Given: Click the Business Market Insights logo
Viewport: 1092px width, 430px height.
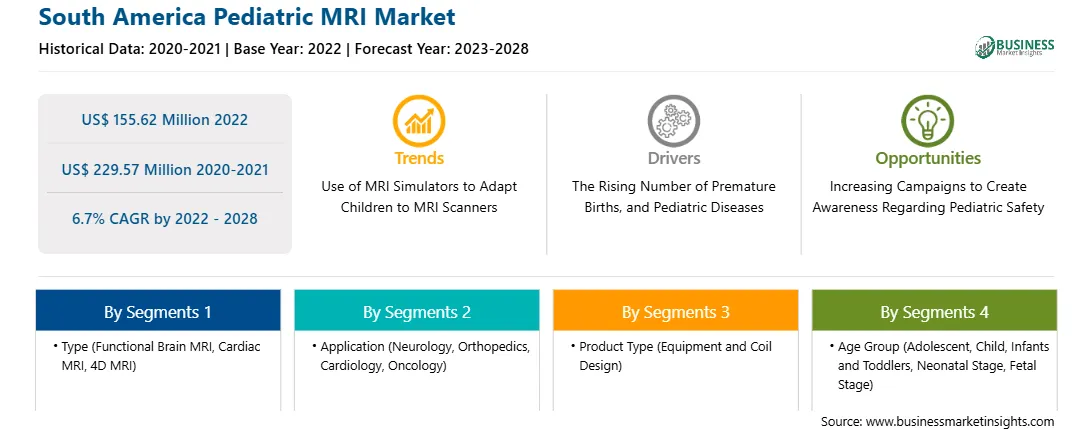Looking at the screenshot, I should [1015, 47].
